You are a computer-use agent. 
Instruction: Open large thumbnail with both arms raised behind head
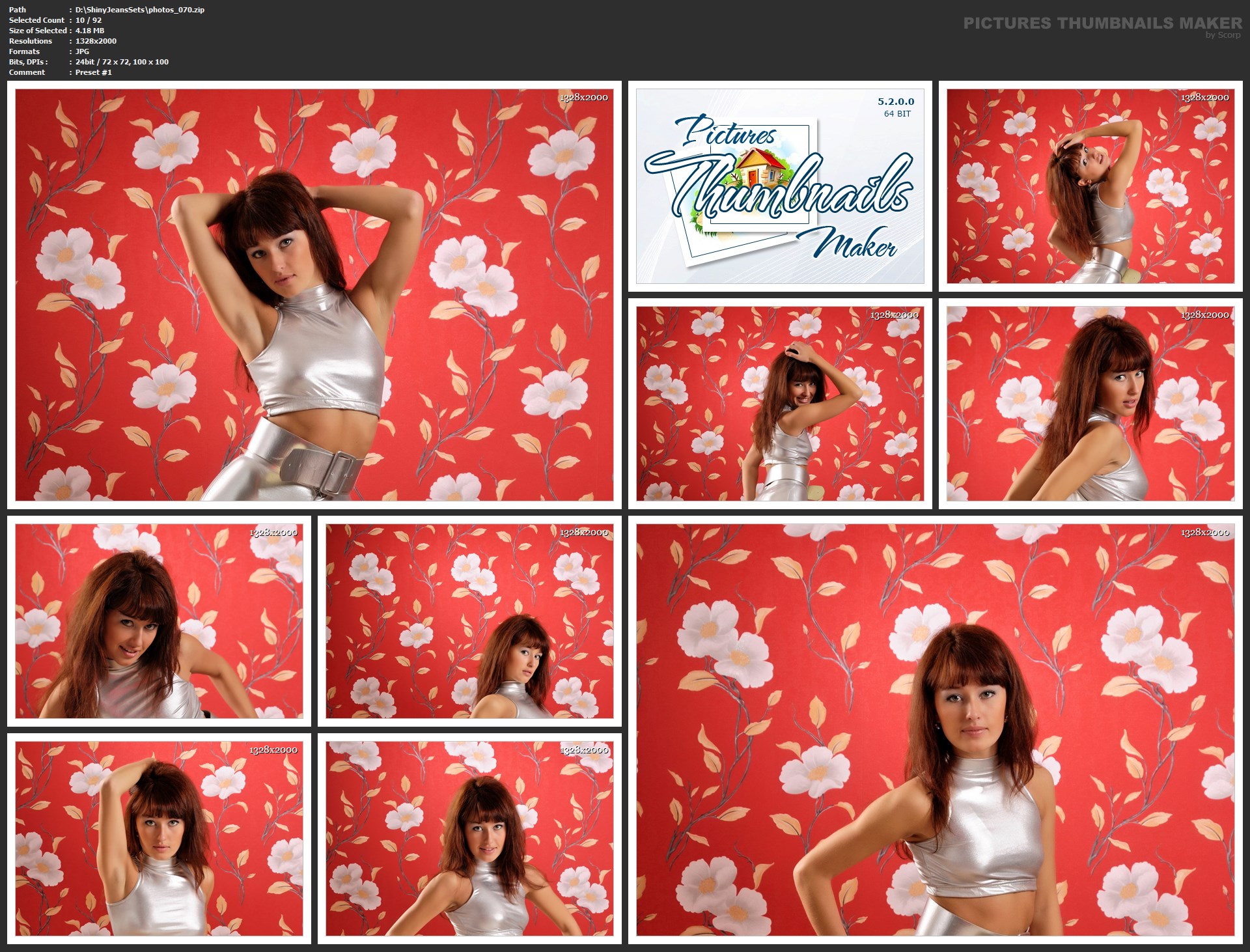pos(314,295)
